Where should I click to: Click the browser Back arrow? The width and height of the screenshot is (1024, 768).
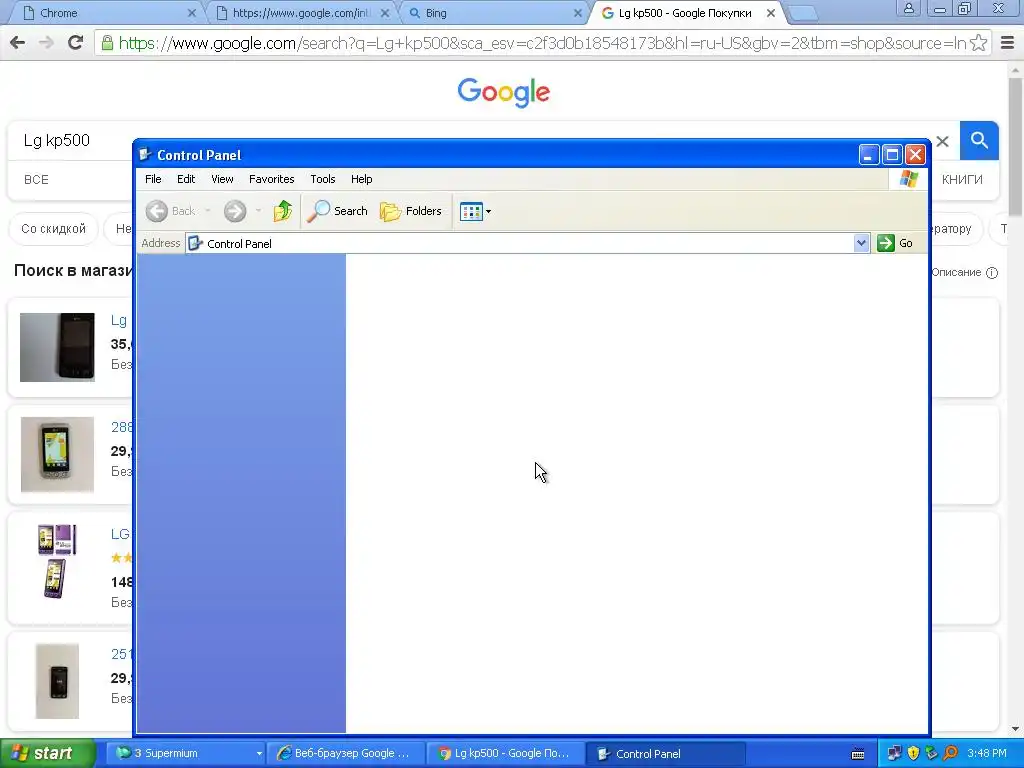tap(18, 43)
